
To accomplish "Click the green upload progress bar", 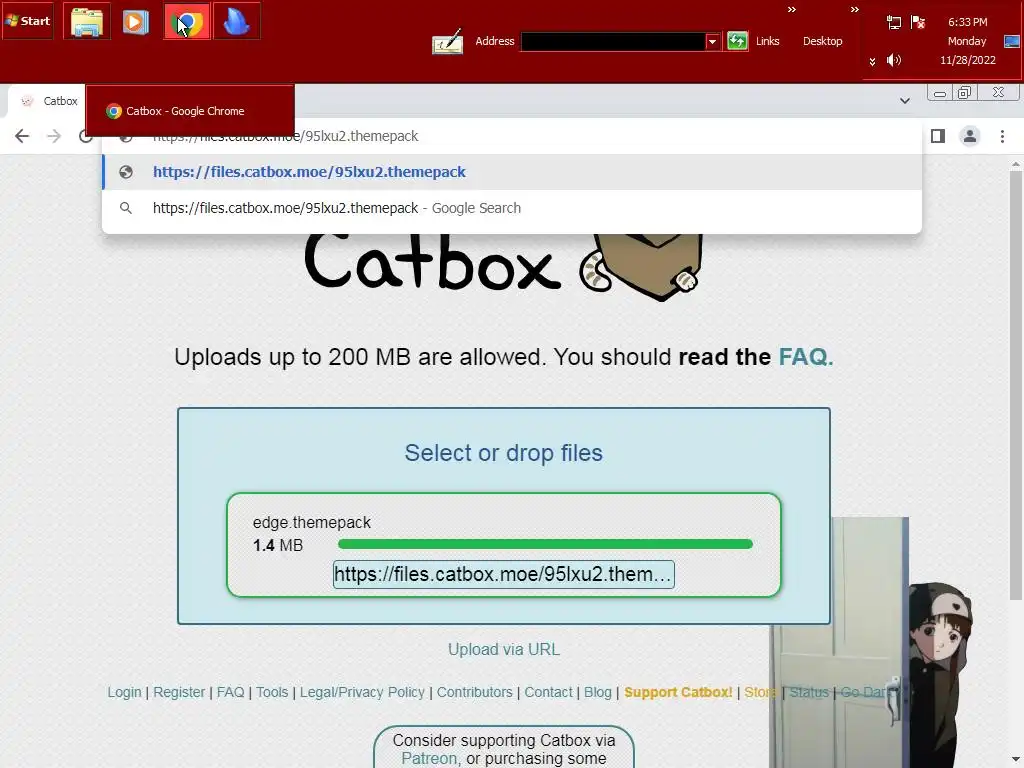I will pyautogui.click(x=545, y=544).
